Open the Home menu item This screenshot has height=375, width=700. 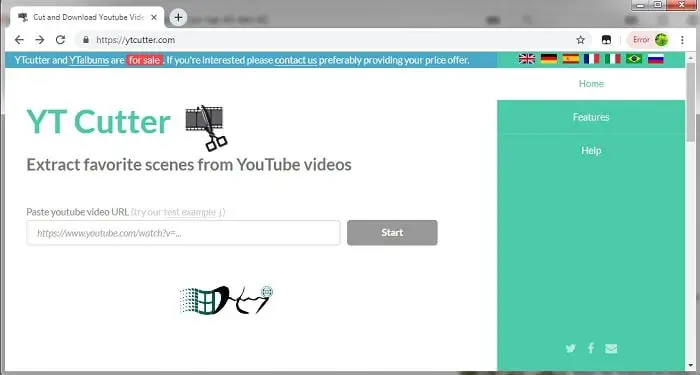(591, 83)
